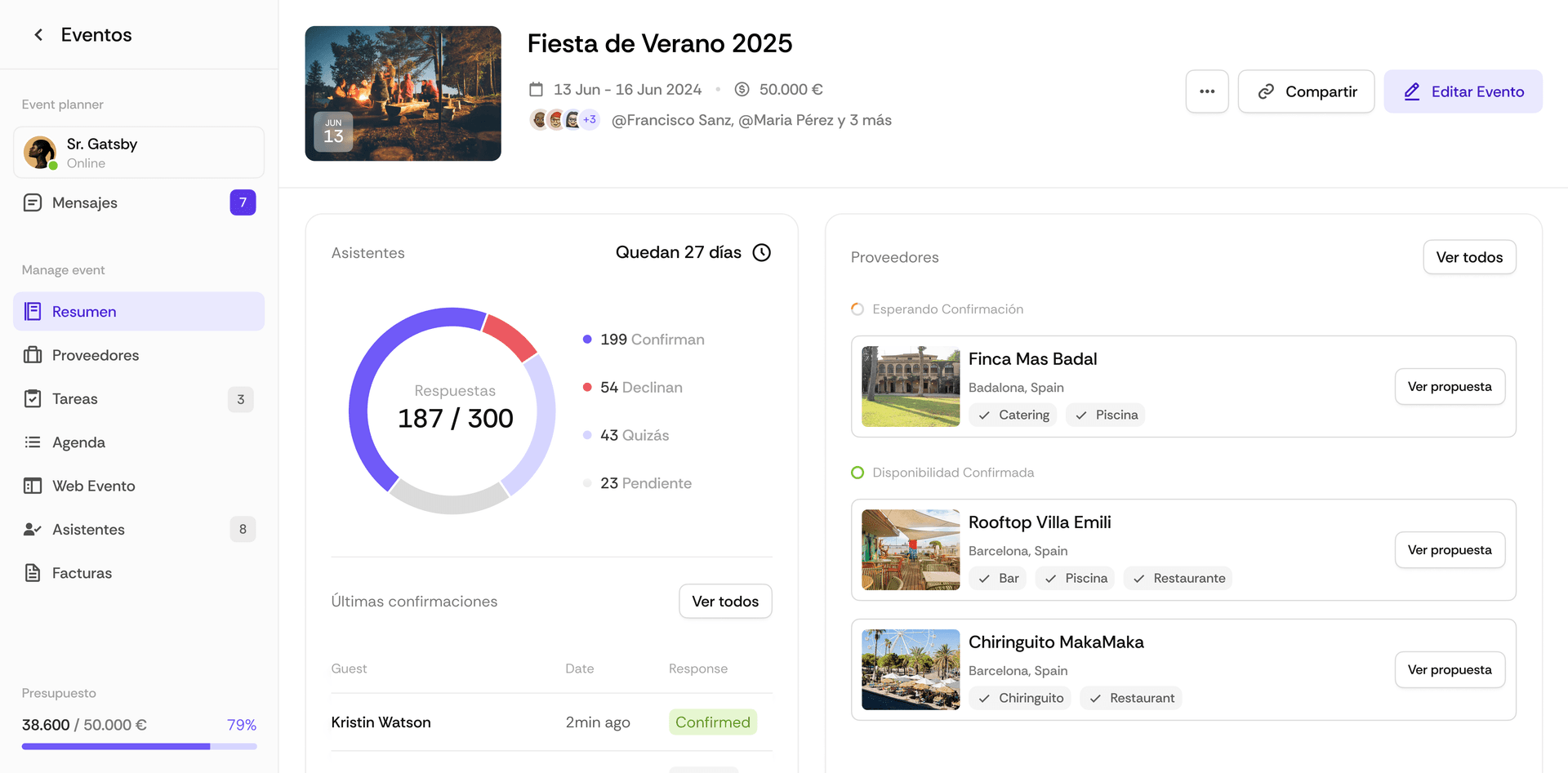Click the calendar icon beside event dates
The image size is (1568, 773).
pyautogui.click(x=536, y=89)
